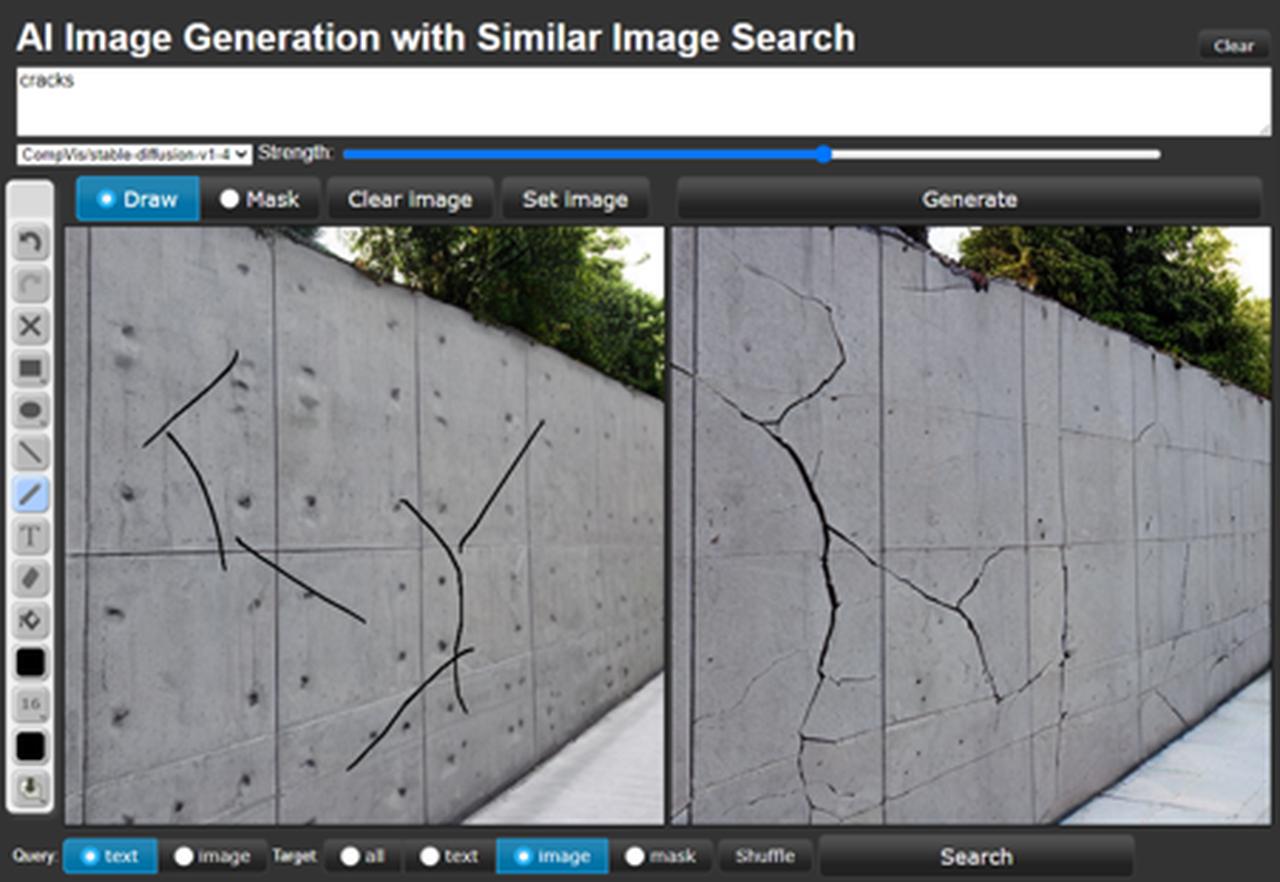Click the left drawing canvas with sketched lines
Viewport: 1280px width, 882px height.
pos(364,526)
